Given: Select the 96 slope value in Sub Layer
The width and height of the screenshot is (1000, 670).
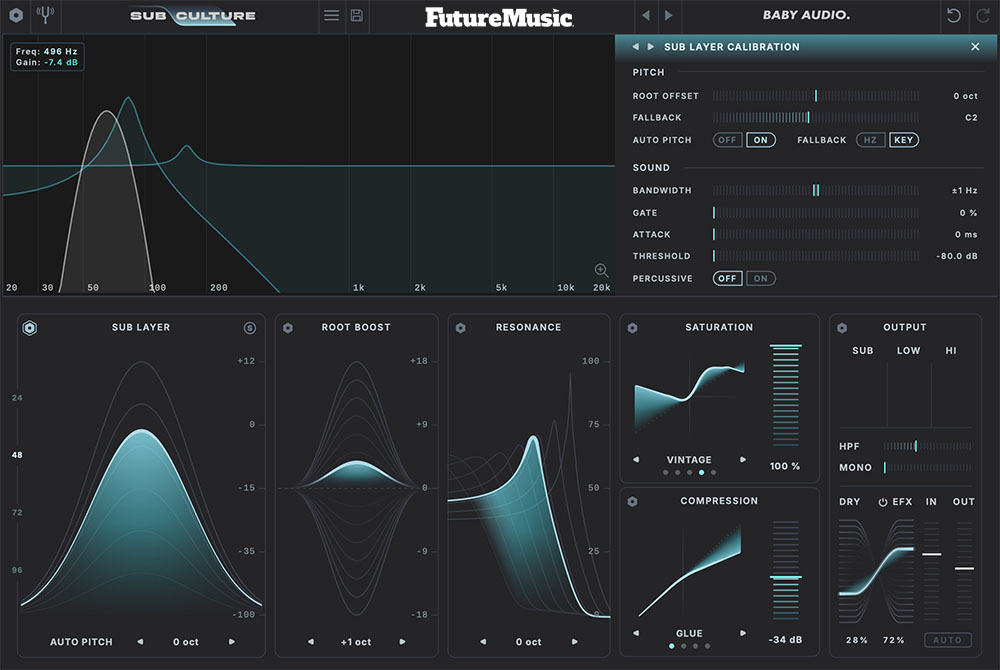Looking at the screenshot, I should 17,570.
